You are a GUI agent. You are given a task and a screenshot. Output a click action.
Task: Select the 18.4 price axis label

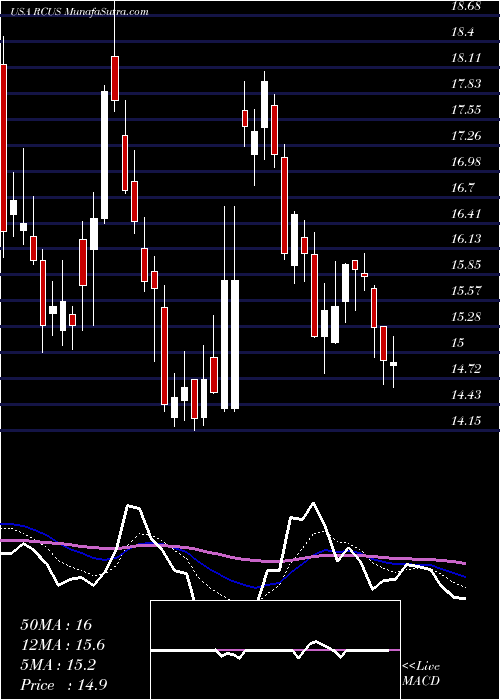462,32
